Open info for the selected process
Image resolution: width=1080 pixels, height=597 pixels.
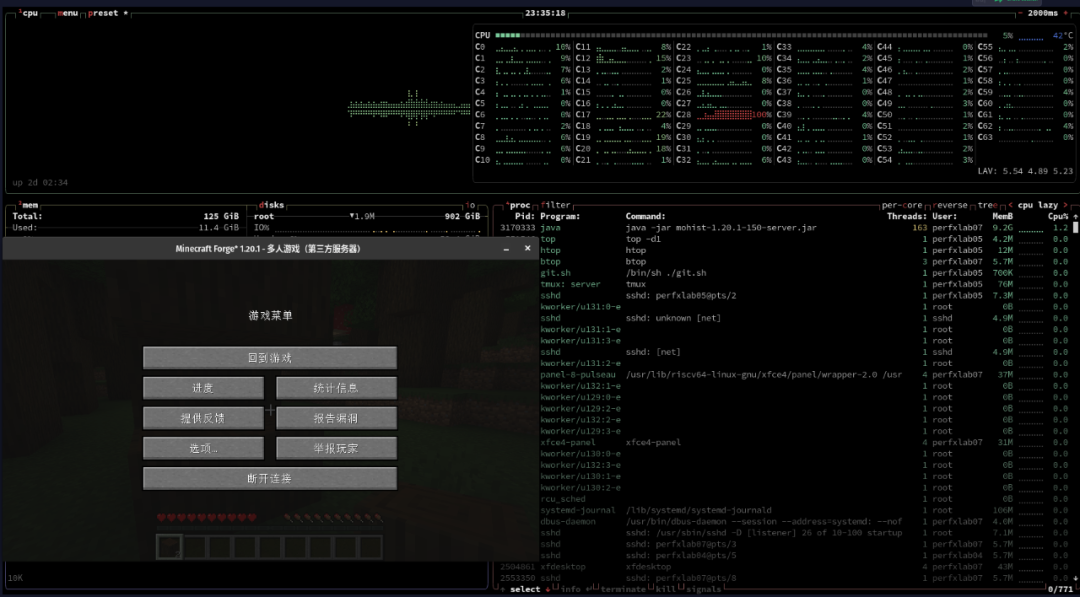[570, 589]
